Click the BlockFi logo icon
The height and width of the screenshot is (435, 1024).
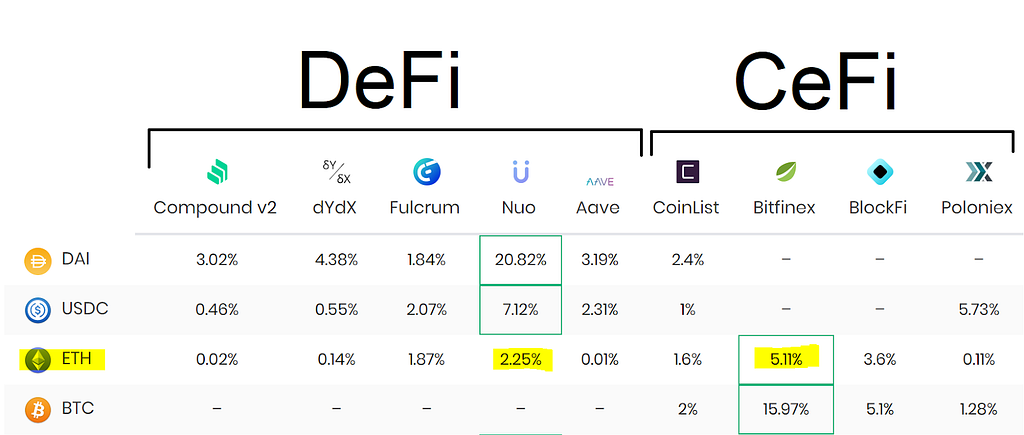coord(879,173)
